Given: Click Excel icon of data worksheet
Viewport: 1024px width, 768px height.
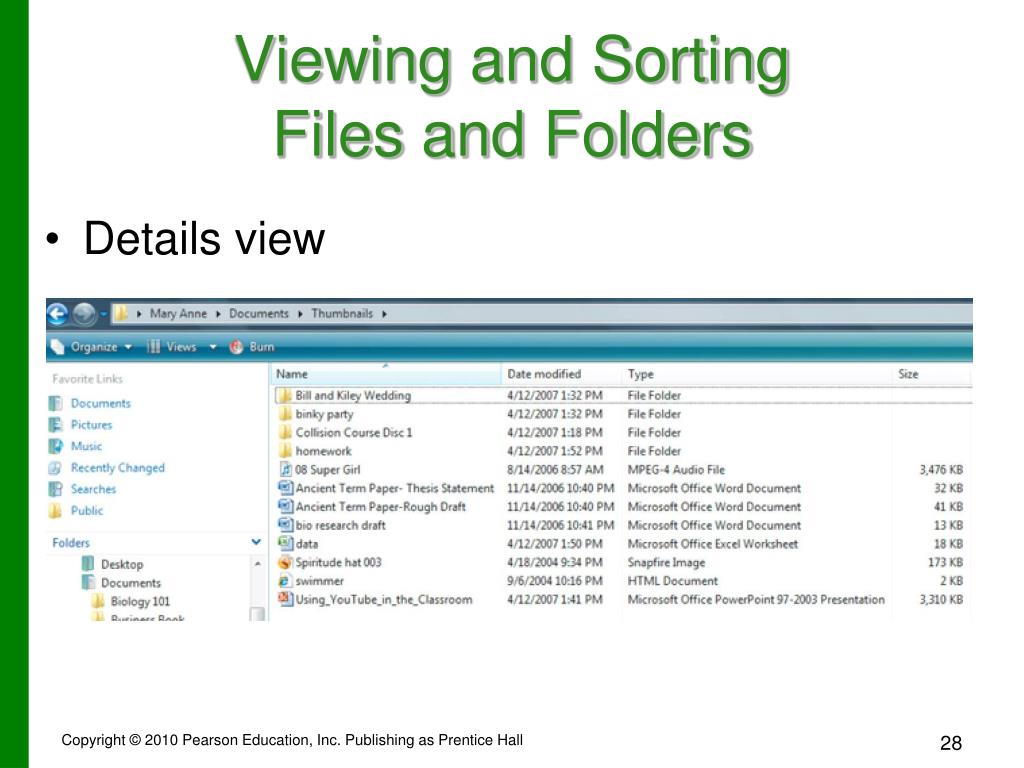Looking at the screenshot, I should (x=285, y=543).
